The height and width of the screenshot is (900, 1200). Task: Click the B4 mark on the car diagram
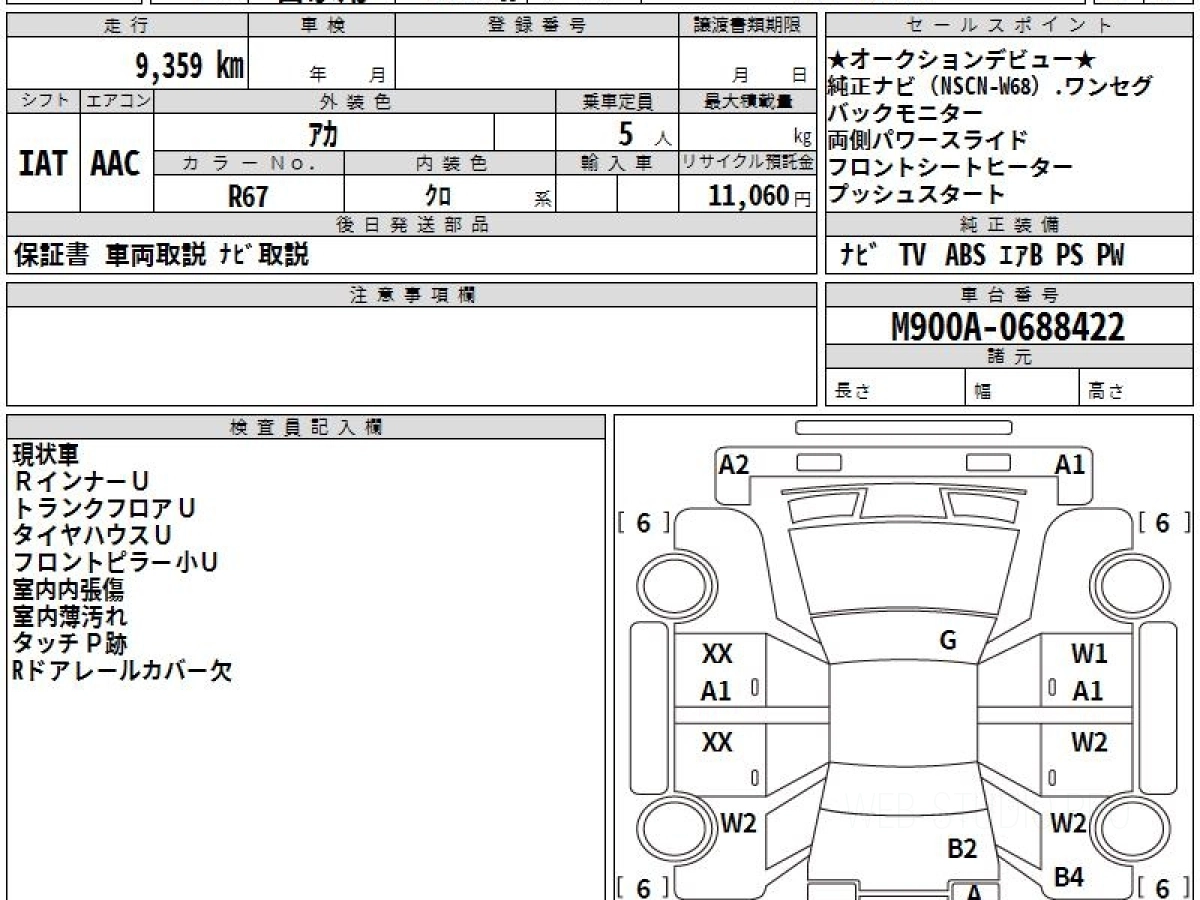[1069, 877]
